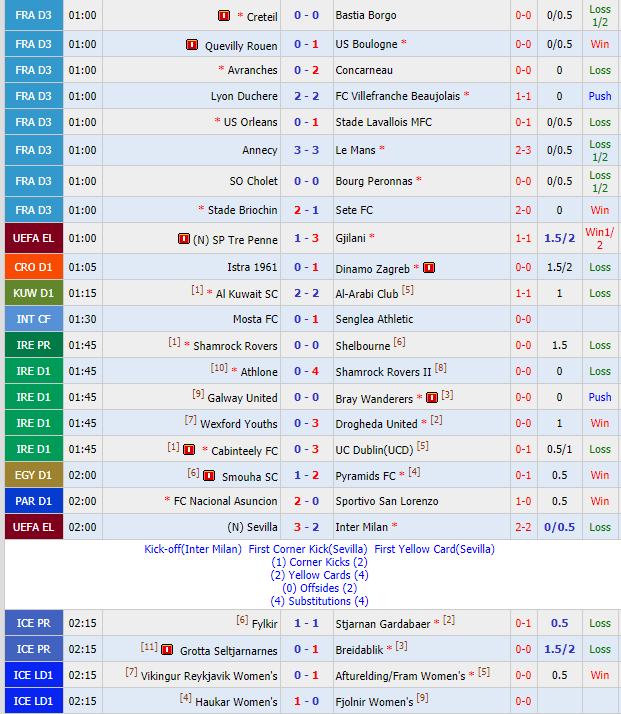Select the INT CF league label
Screen dimensions: 621x714
click(34, 319)
